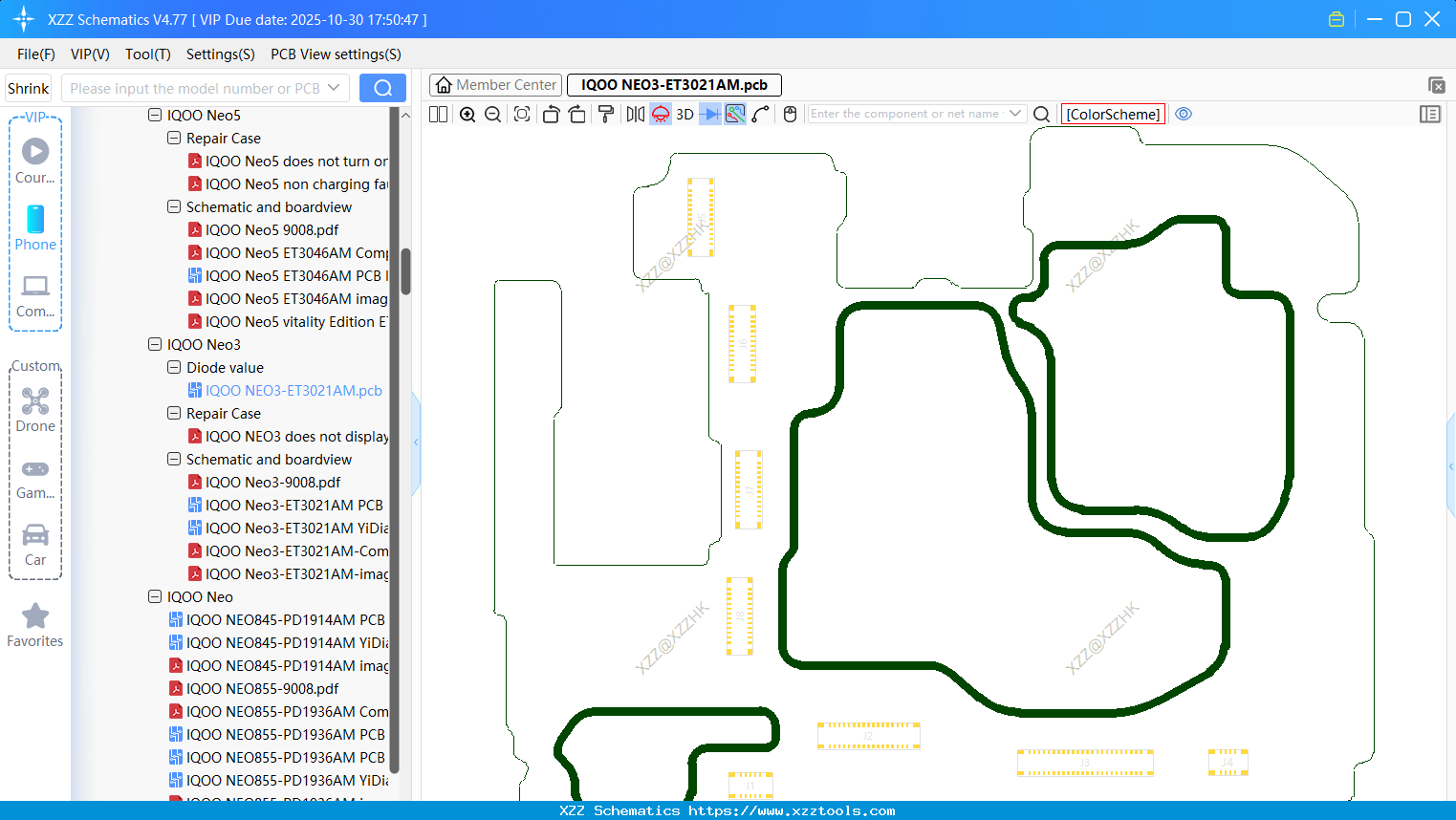Viewport: 1456px width, 820px height.
Task: Switch to 3D board view
Action: [685, 115]
